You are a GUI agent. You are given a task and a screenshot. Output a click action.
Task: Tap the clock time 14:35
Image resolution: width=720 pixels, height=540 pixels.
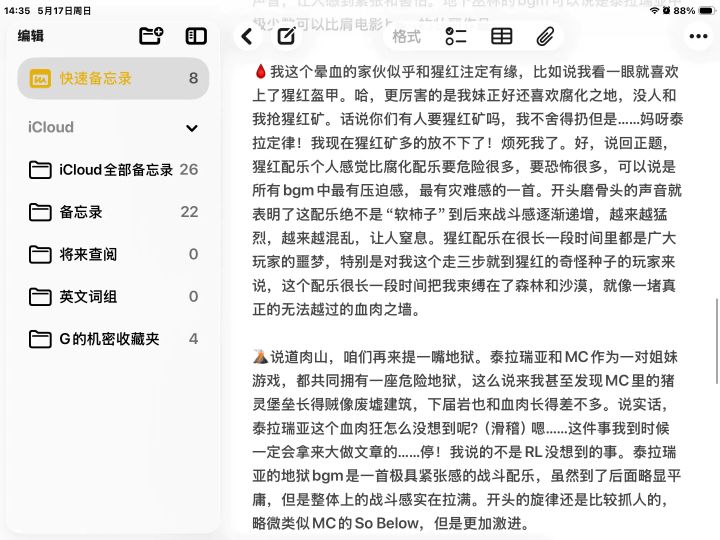[x=17, y=10]
